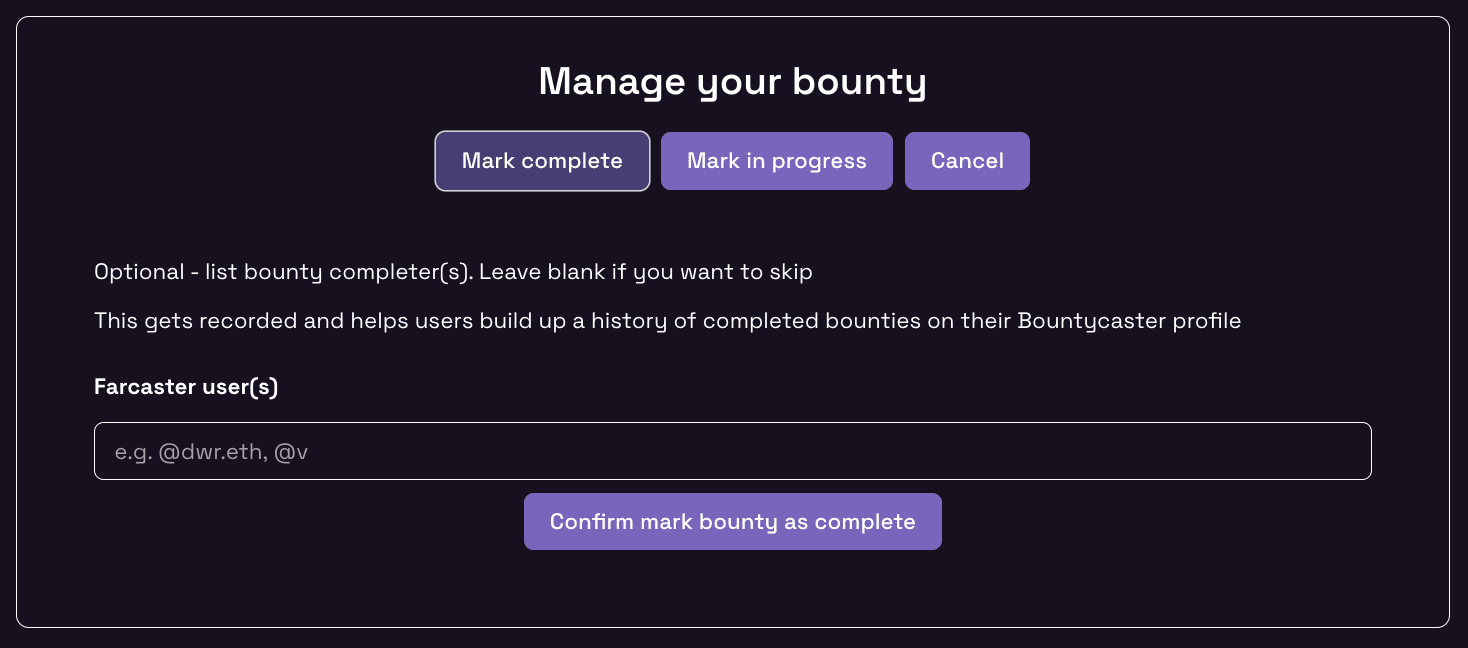Click the Mark complete button

tap(542, 161)
